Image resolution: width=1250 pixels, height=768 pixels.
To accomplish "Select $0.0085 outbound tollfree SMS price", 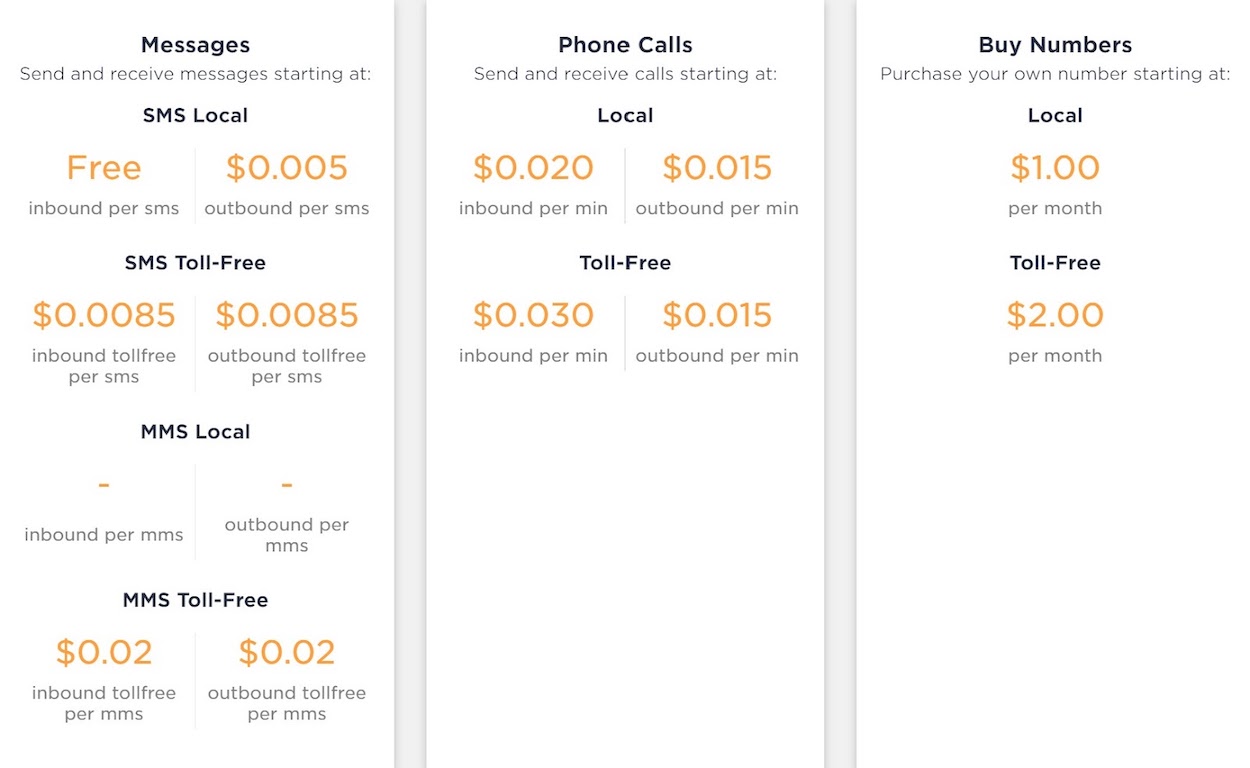I will pos(287,315).
